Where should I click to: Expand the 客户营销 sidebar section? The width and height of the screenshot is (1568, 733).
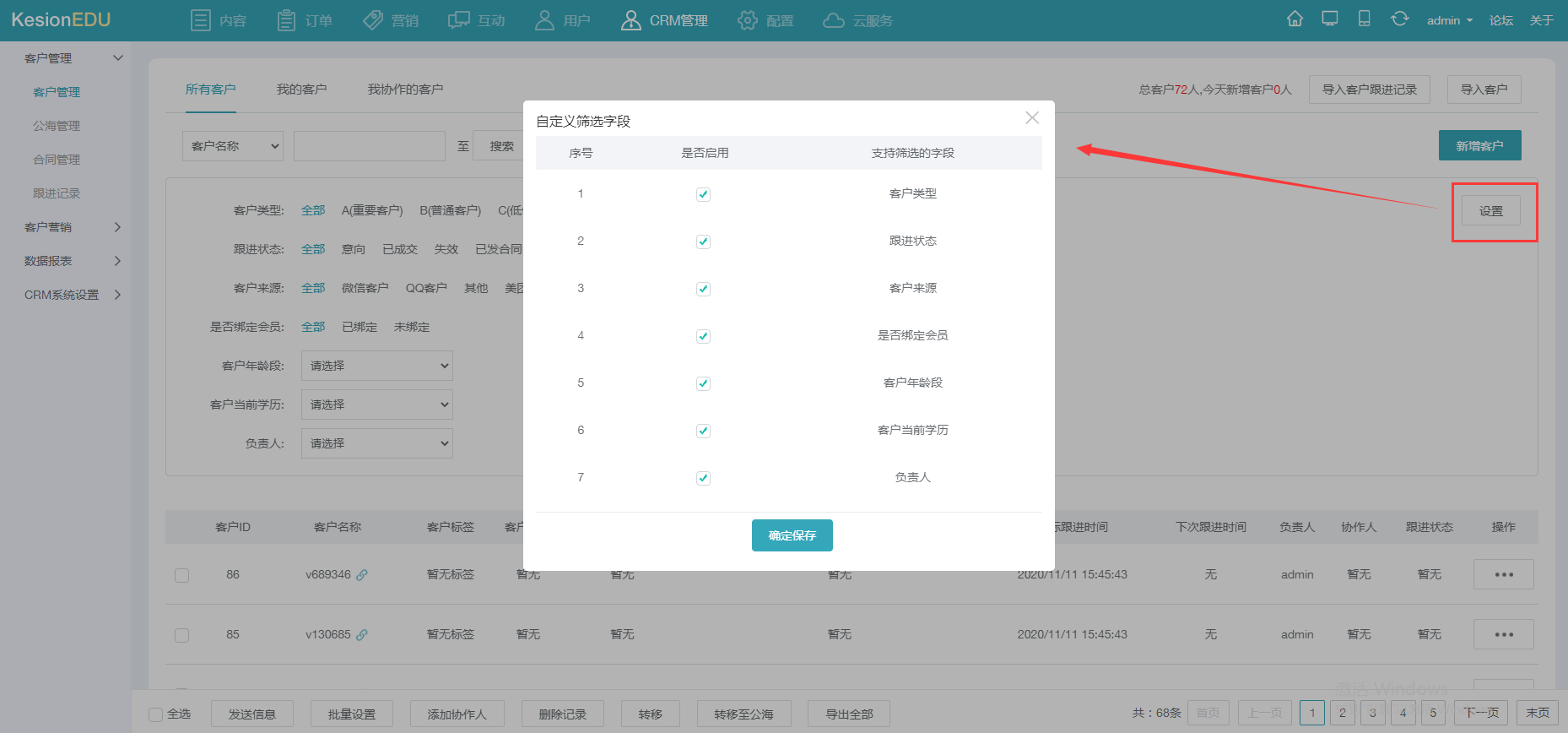pos(74,227)
